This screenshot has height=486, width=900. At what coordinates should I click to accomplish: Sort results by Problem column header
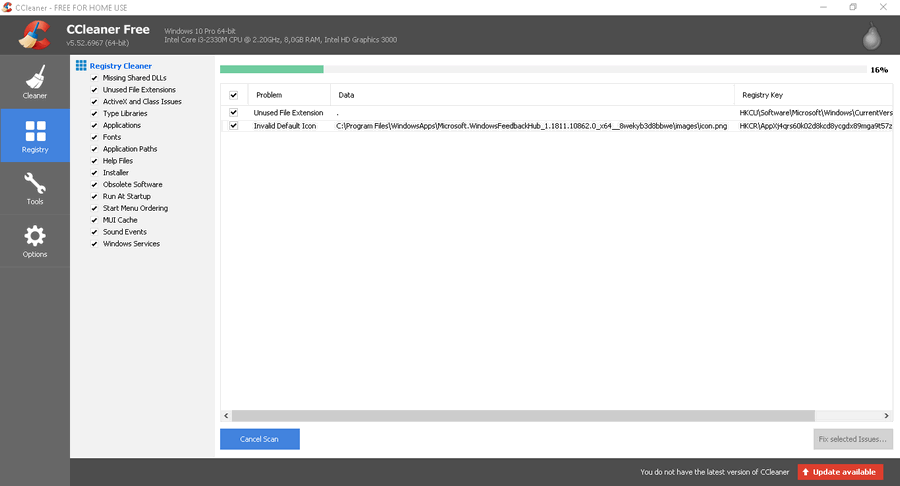tap(270, 95)
